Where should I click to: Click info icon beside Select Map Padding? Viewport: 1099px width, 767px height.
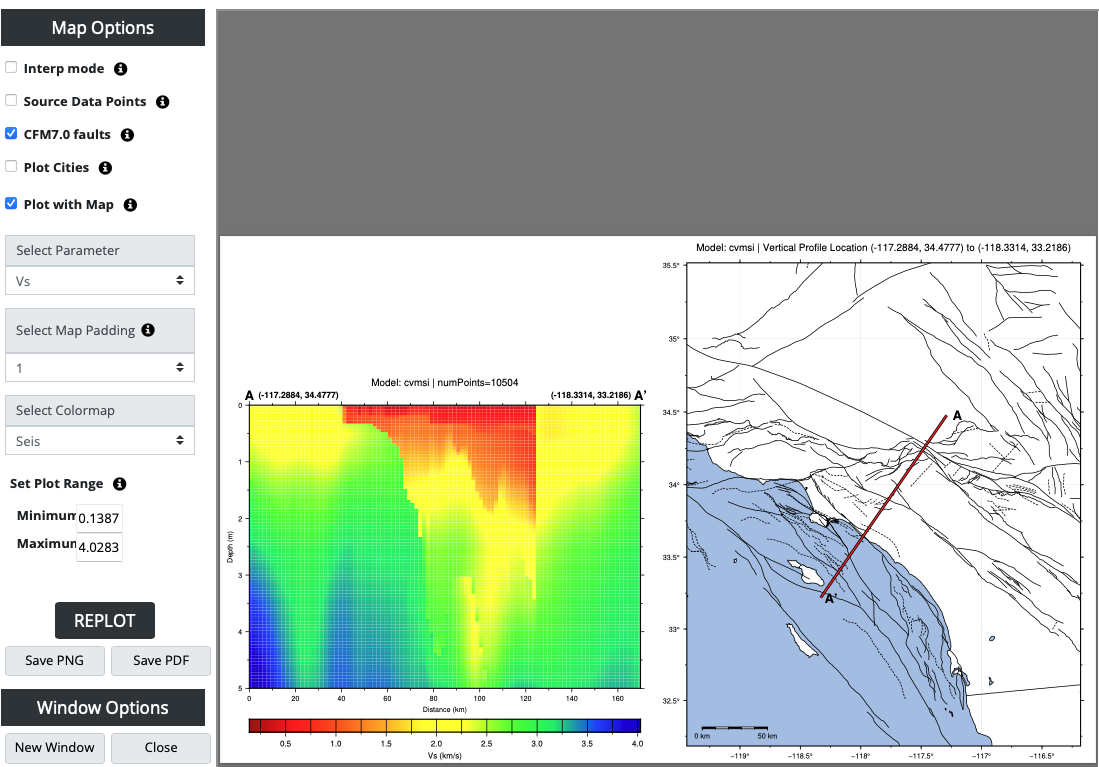click(148, 330)
